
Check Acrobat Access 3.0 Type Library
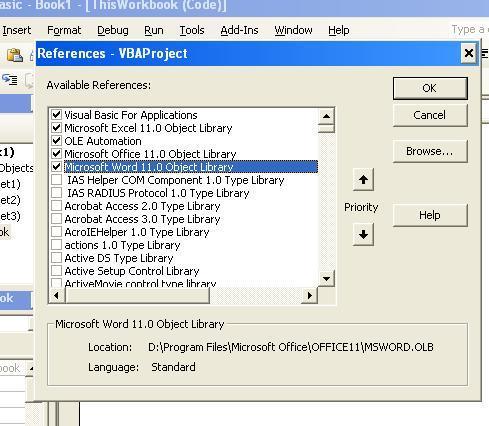pos(57,218)
